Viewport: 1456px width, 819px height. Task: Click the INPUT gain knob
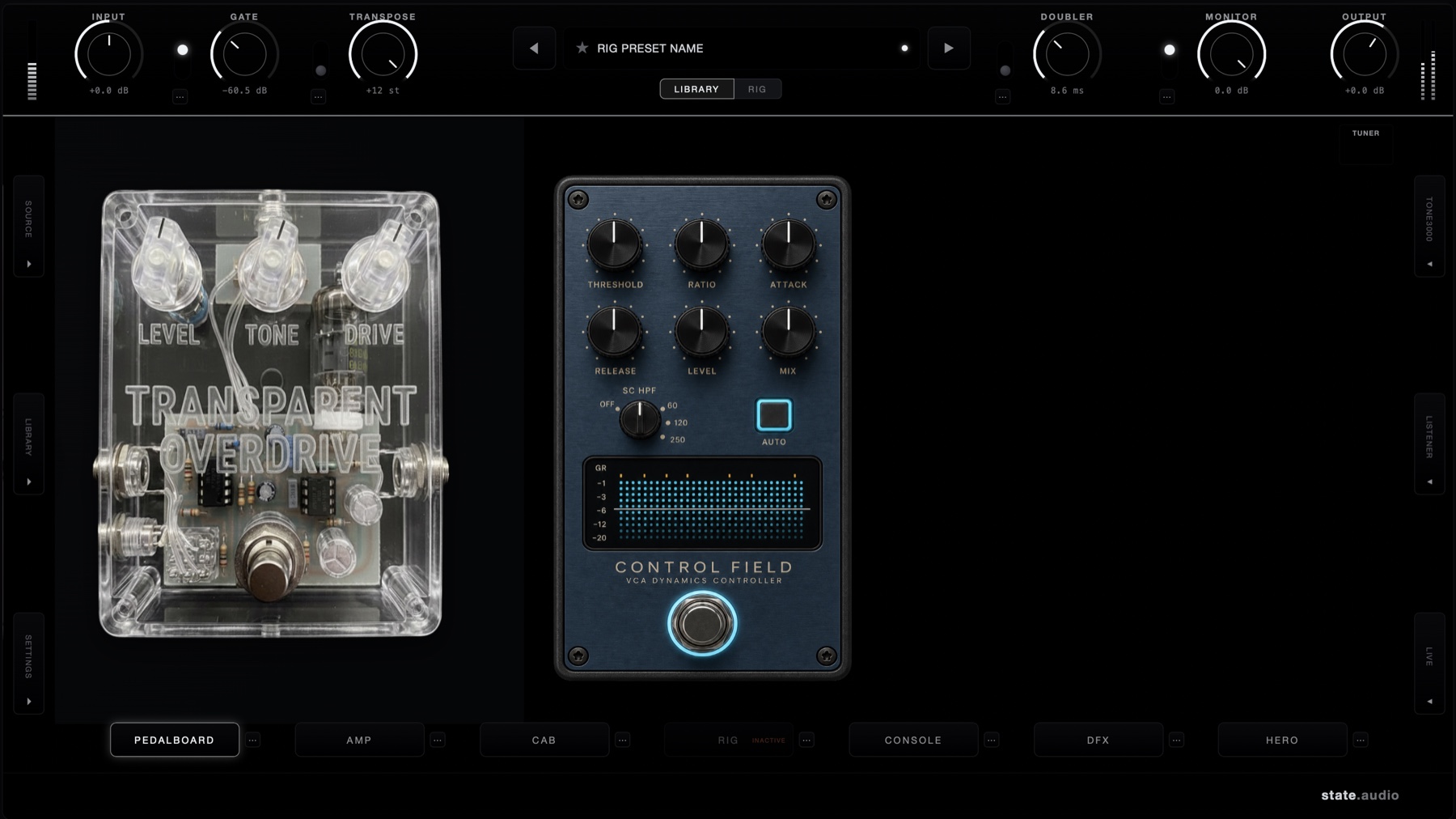(108, 54)
